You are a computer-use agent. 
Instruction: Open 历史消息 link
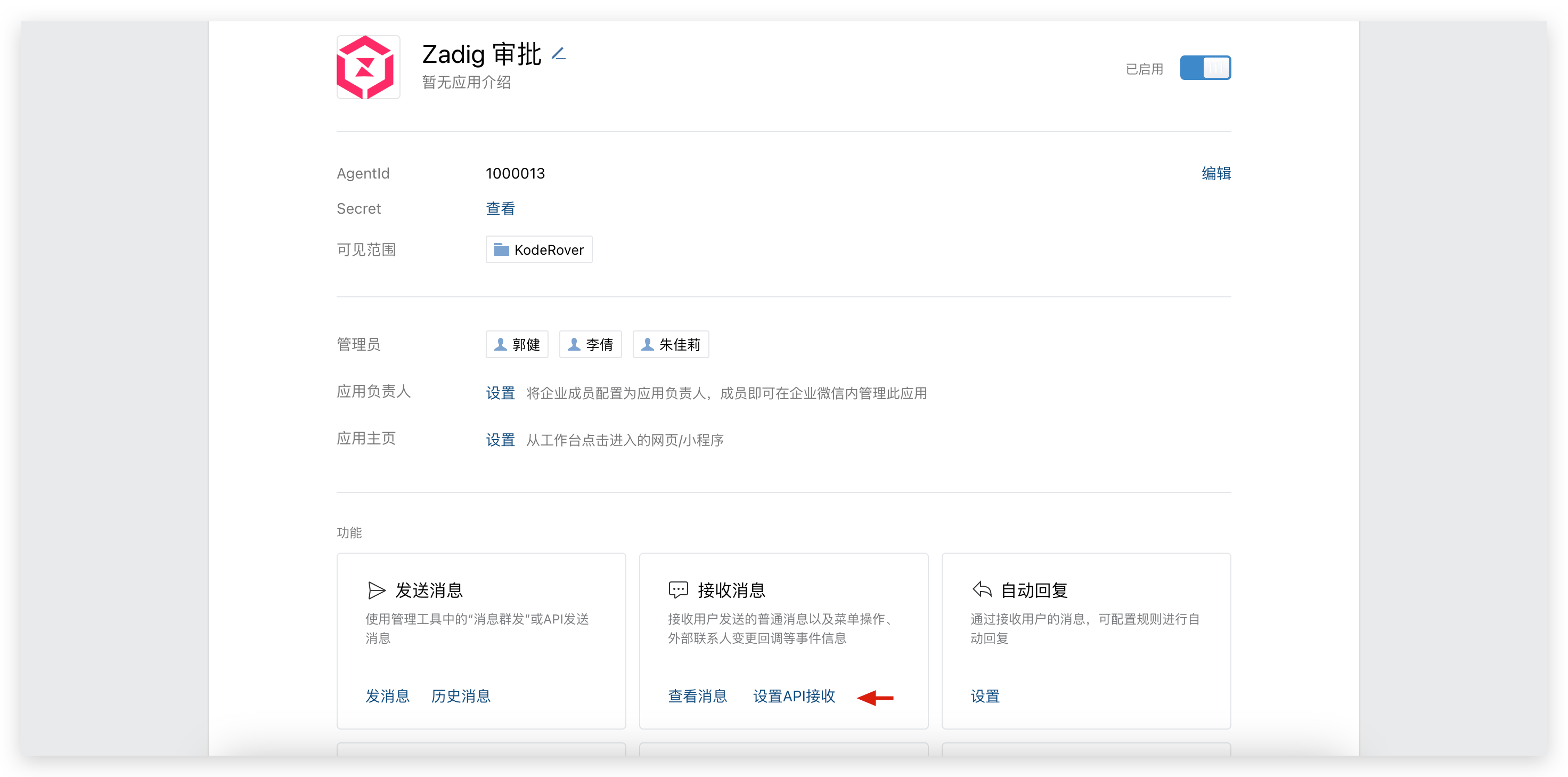[460, 696]
